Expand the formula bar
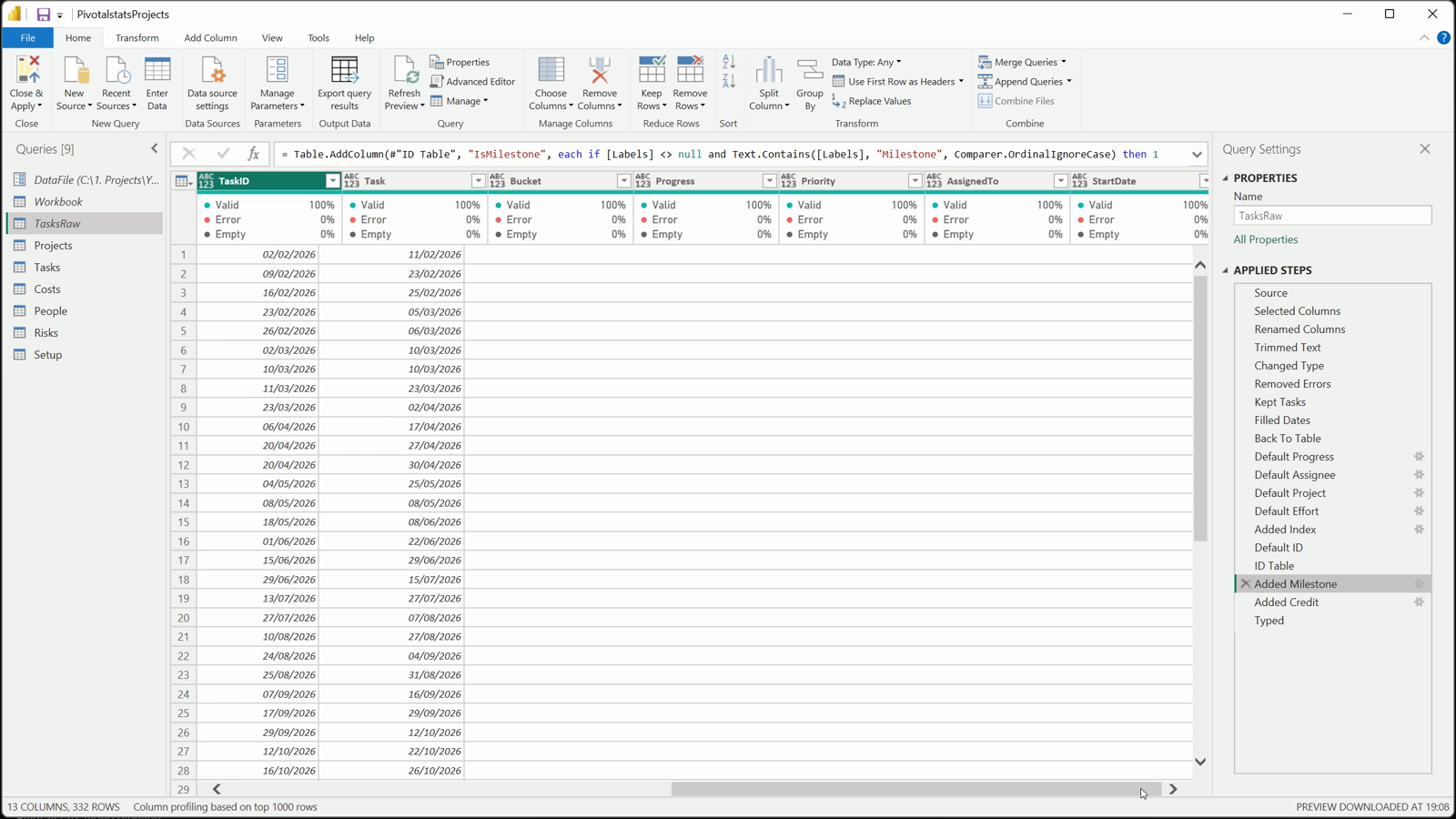The image size is (1456, 819). click(1197, 155)
